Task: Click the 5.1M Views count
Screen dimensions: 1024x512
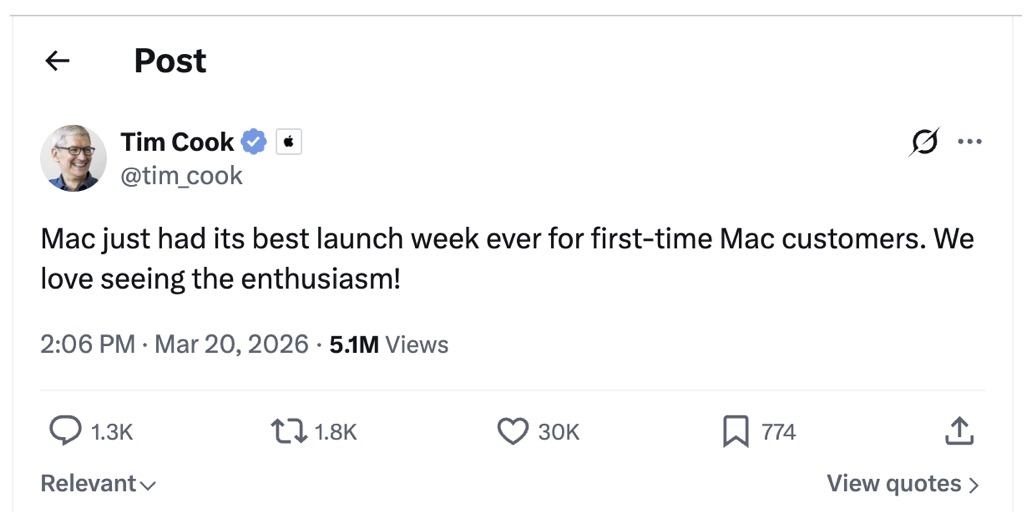Action: (389, 345)
